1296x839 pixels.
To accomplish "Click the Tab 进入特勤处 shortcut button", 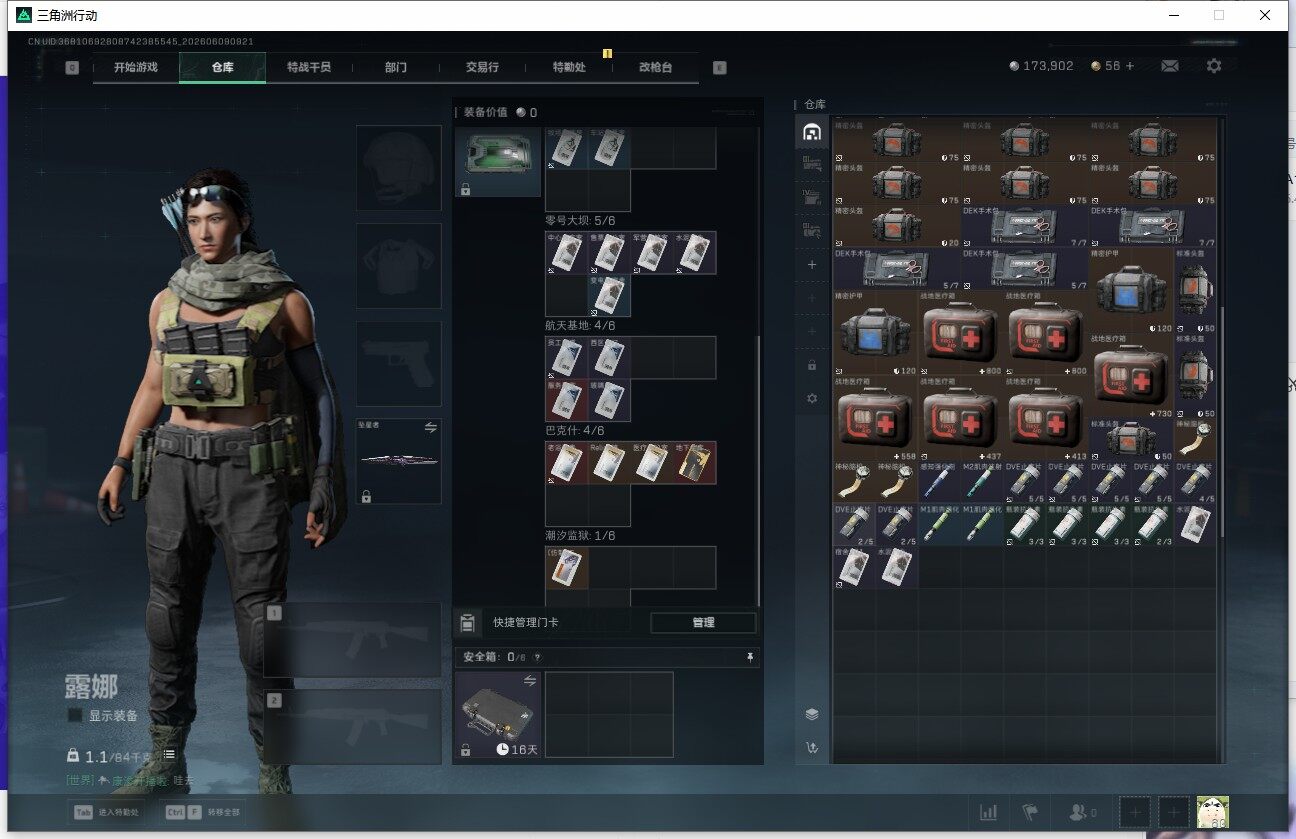I will tap(105, 812).
